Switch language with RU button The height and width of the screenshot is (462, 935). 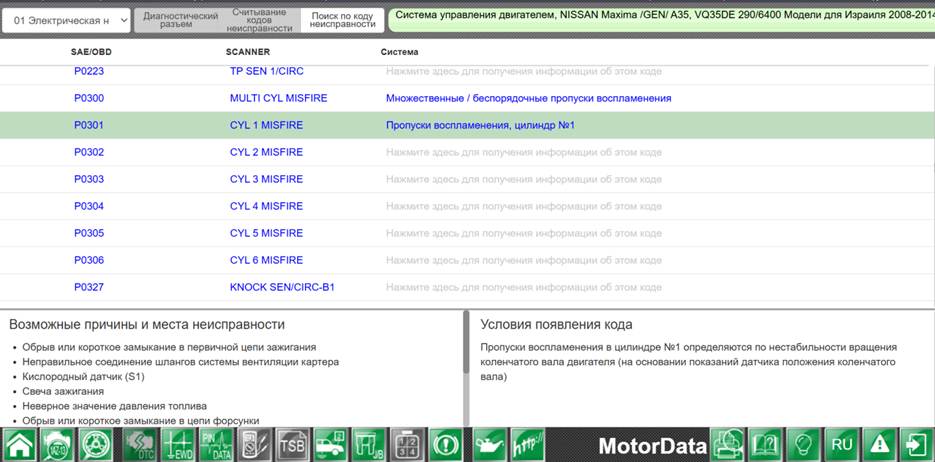(x=841, y=445)
